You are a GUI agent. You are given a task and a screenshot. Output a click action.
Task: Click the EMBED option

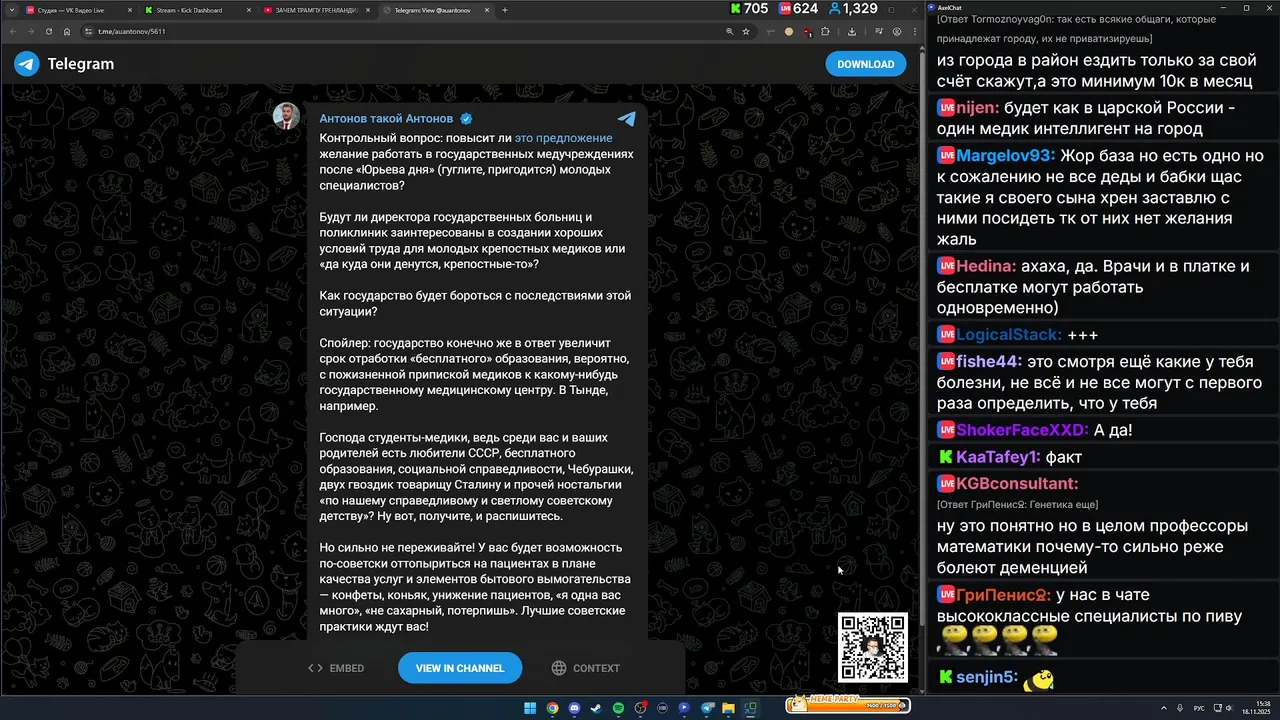tap(336, 668)
